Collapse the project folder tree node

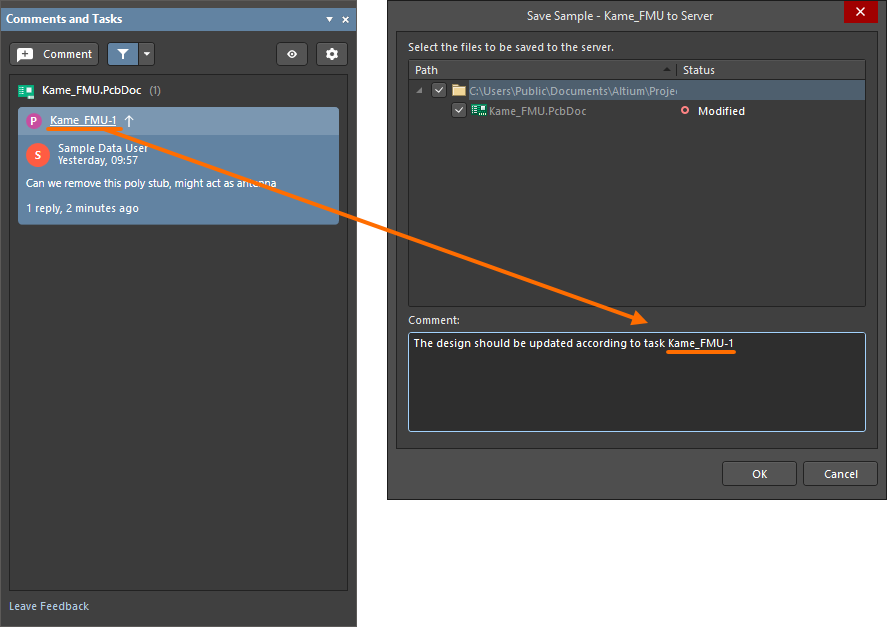(420, 91)
